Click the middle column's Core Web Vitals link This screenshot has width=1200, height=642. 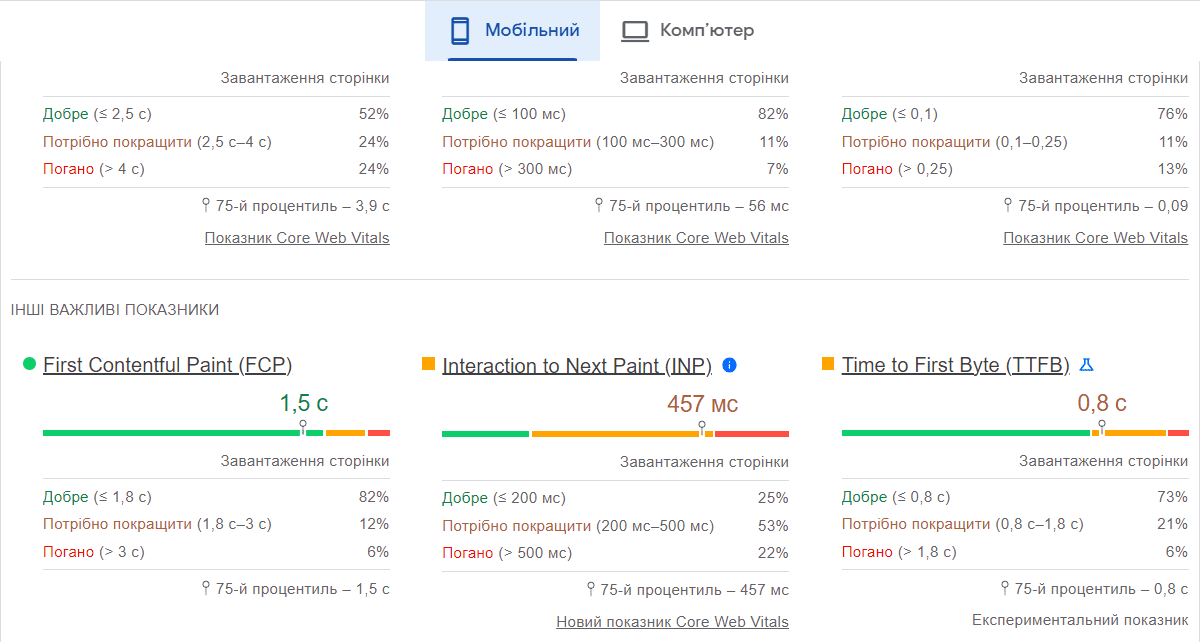coord(696,237)
